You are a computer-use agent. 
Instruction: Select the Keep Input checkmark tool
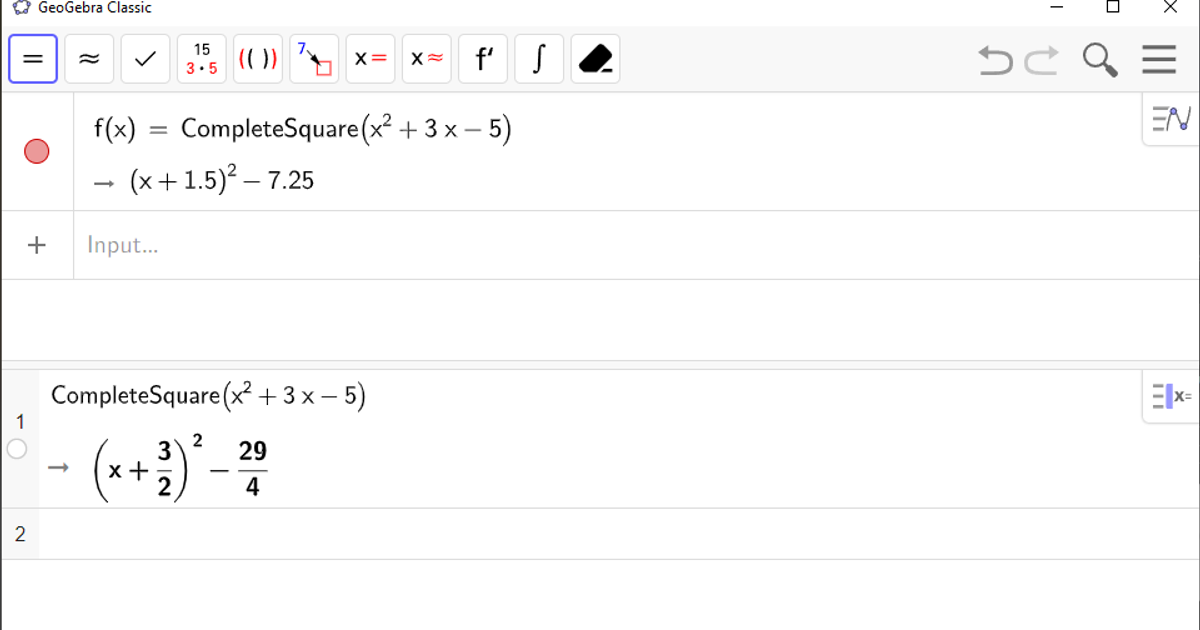pos(144,58)
